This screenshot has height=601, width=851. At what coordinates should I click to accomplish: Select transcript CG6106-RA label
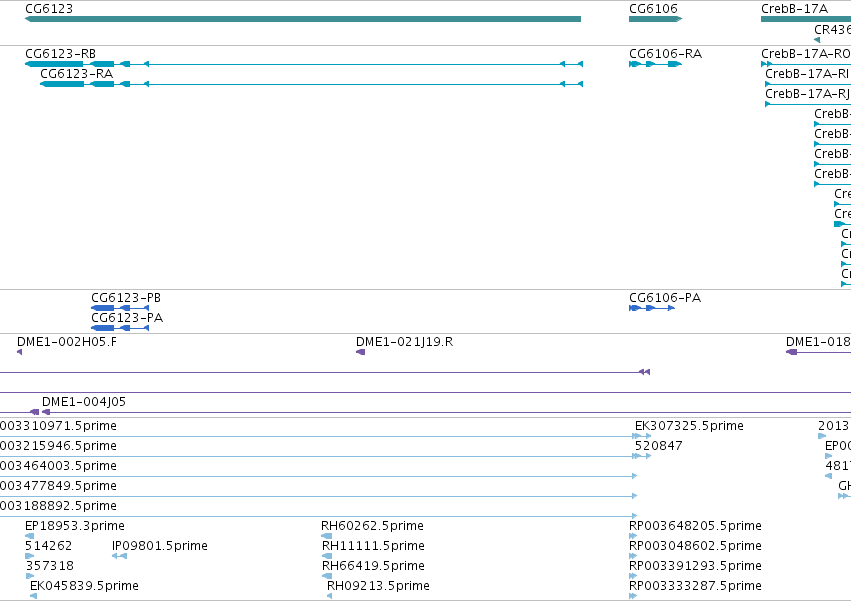click(665, 54)
